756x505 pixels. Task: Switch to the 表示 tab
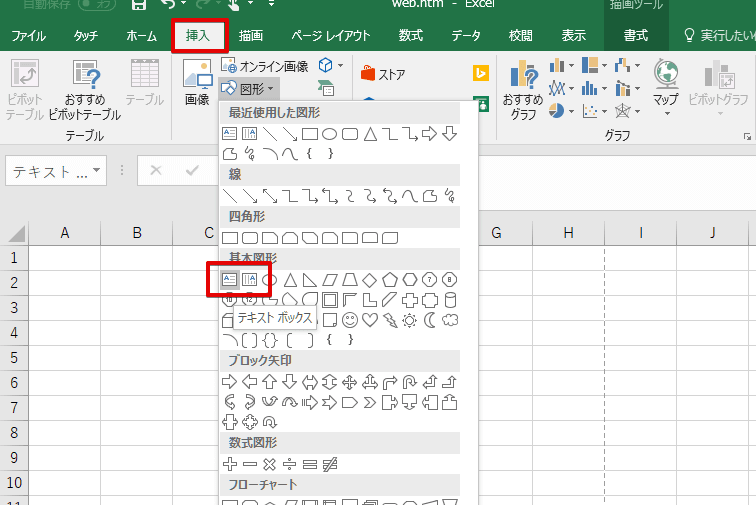pos(573,35)
